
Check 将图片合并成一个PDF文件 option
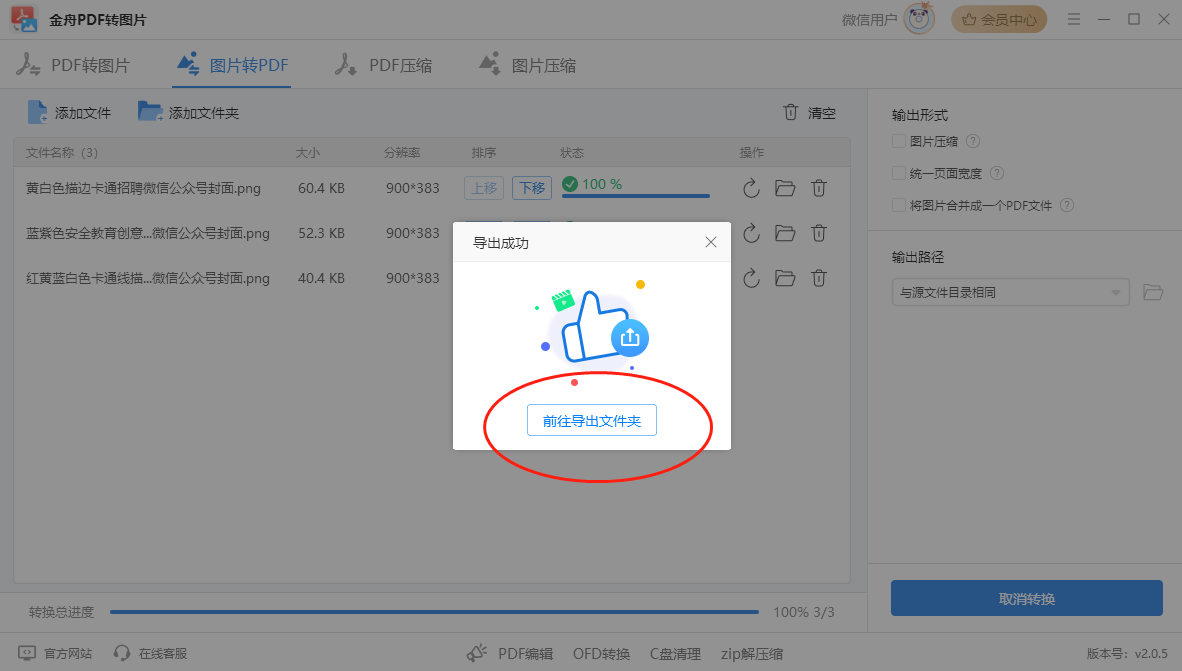(x=899, y=205)
